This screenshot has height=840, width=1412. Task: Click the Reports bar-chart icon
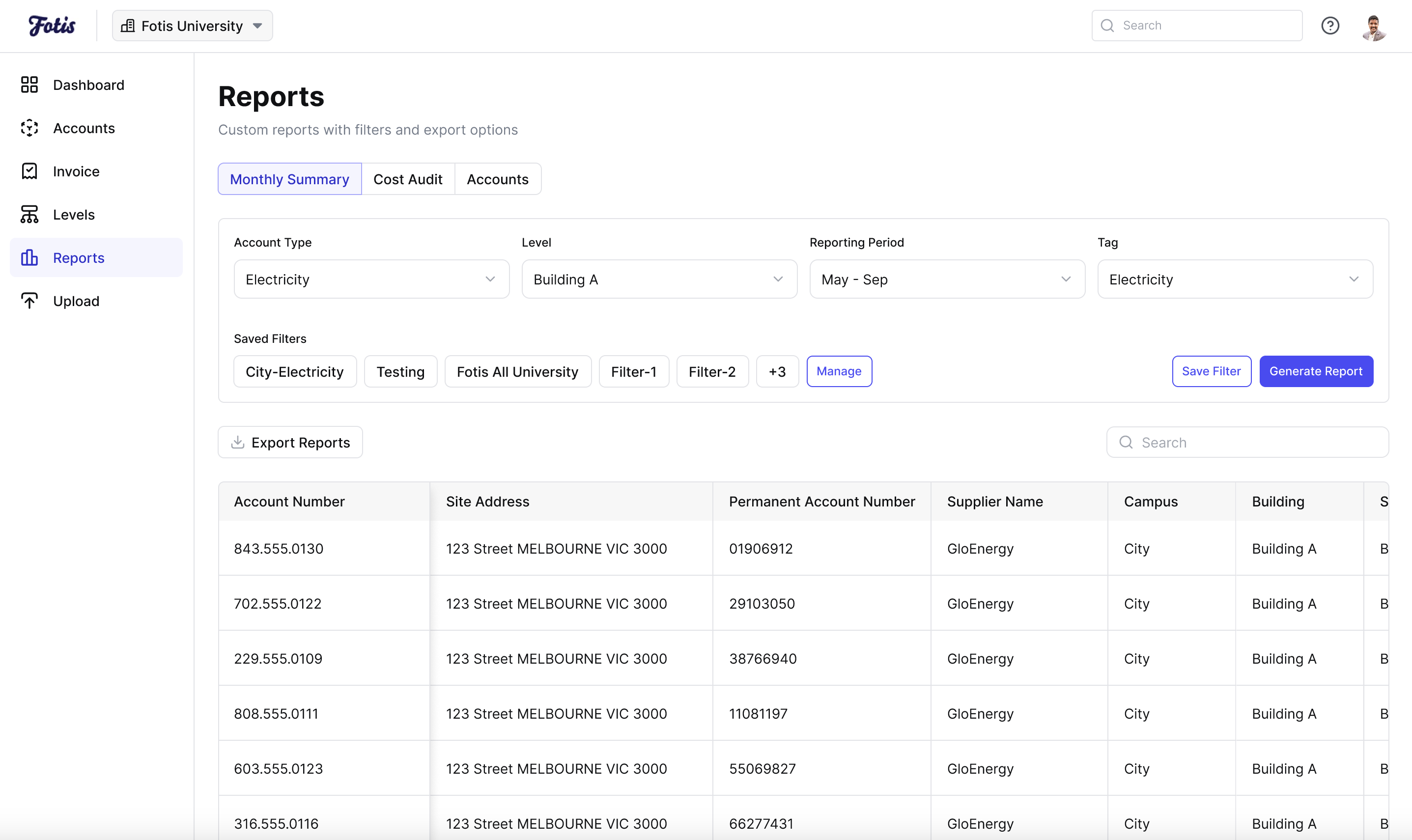point(29,257)
